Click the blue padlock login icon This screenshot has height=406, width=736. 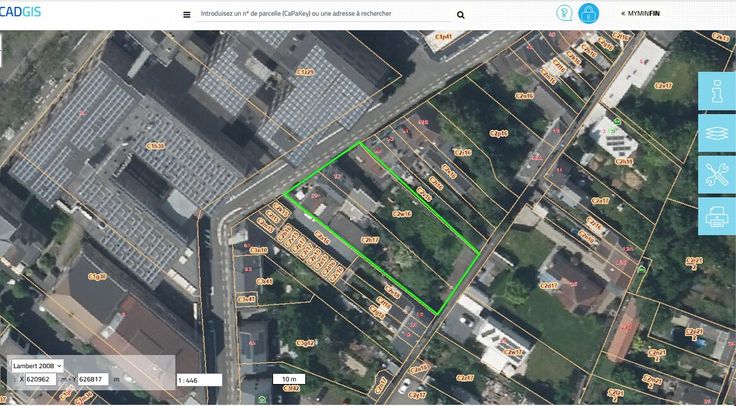[x=591, y=14]
